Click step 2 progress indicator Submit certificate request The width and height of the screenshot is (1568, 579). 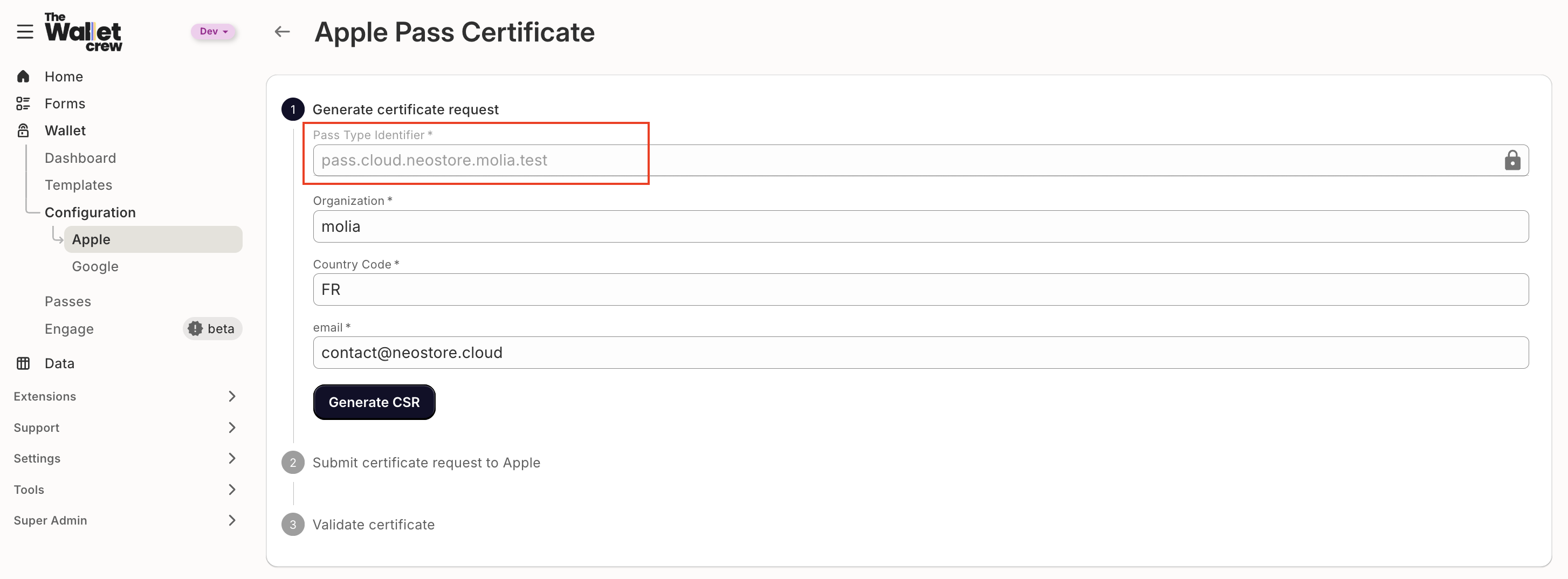click(x=293, y=462)
